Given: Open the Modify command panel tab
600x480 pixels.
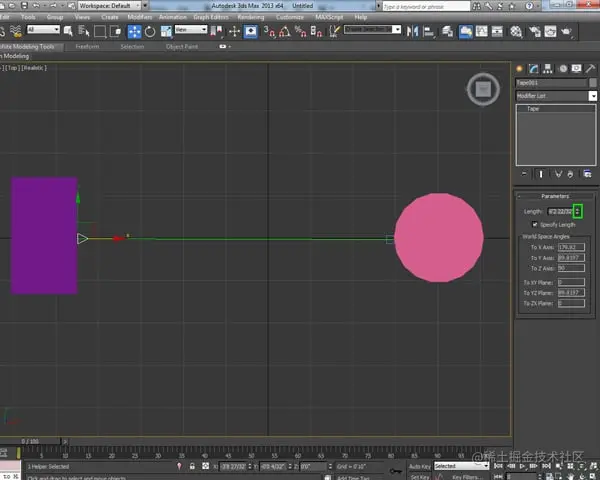Looking at the screenshot, I should click(533, 69).
